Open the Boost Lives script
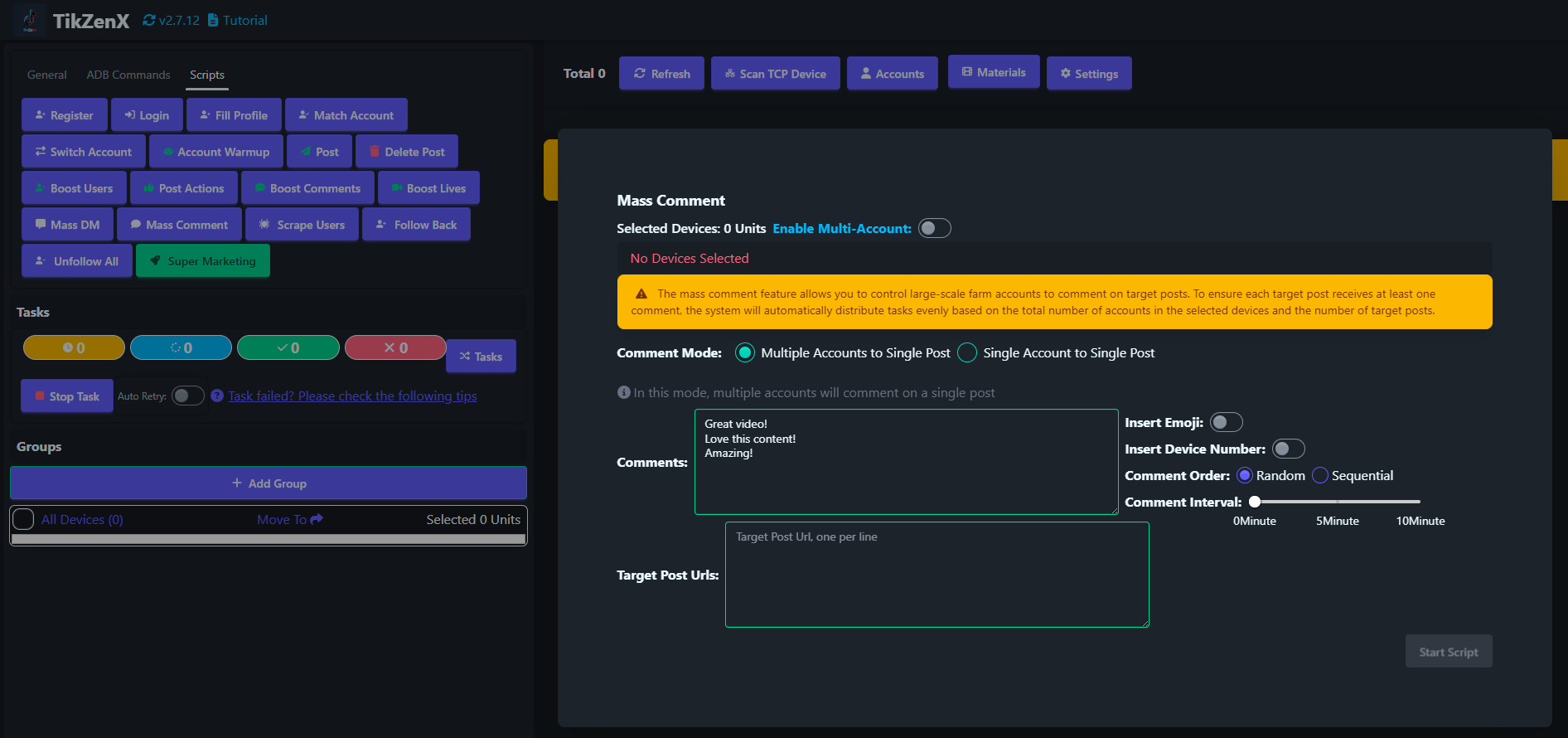The width and height of the screenshot is (1568, 738). click(x=428, y=188)
